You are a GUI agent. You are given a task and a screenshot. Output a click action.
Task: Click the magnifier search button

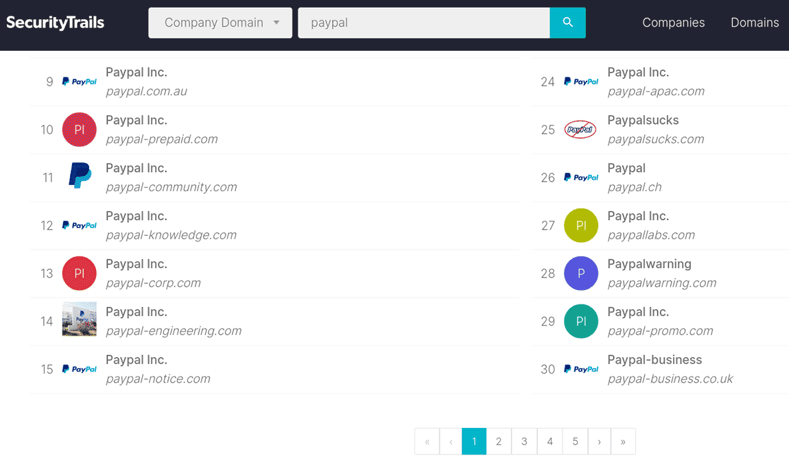568,23
